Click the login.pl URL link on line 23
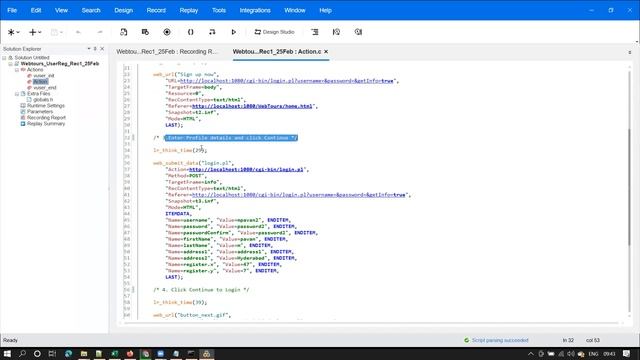 [x=287, y=81]
